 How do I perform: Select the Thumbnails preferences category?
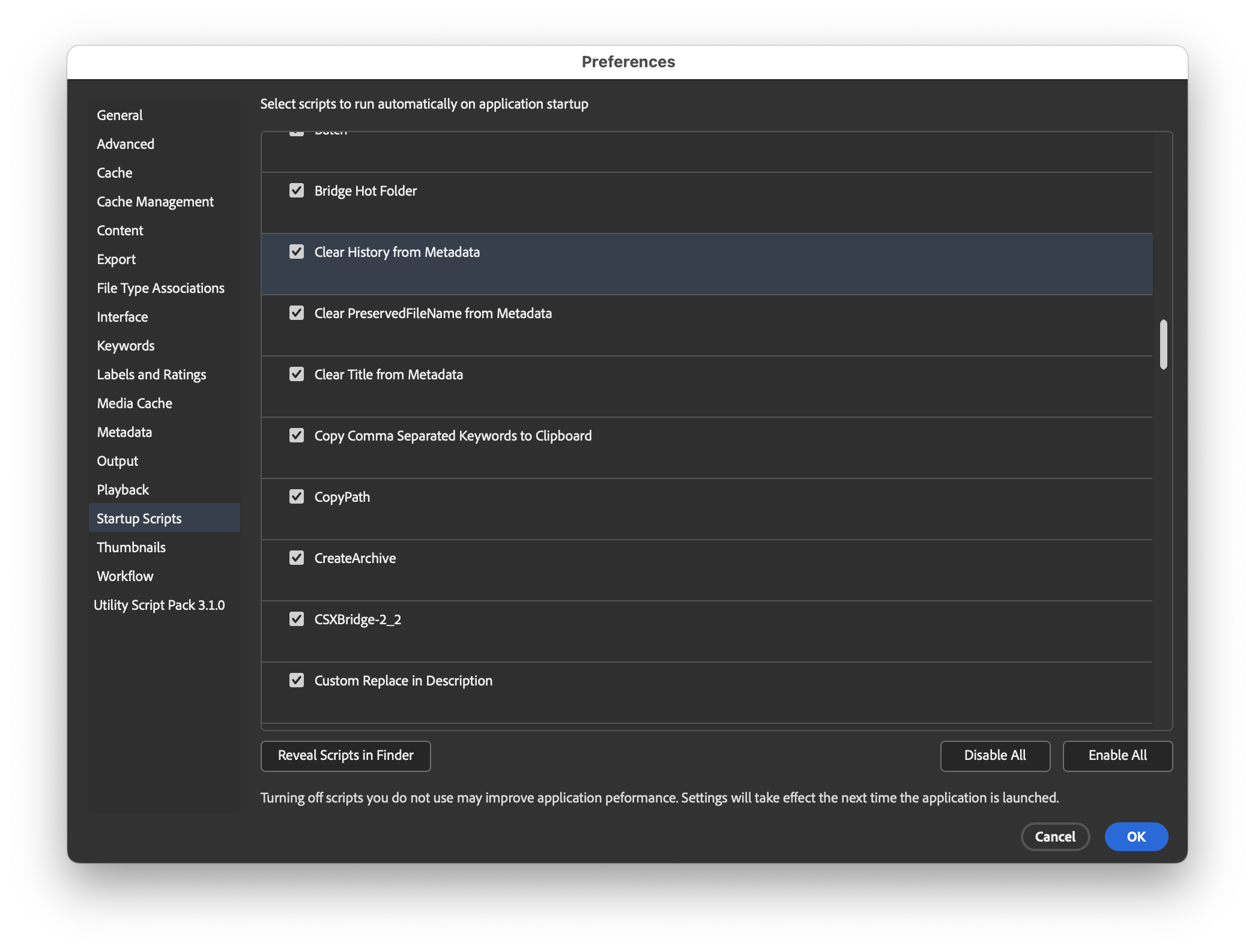131,547
